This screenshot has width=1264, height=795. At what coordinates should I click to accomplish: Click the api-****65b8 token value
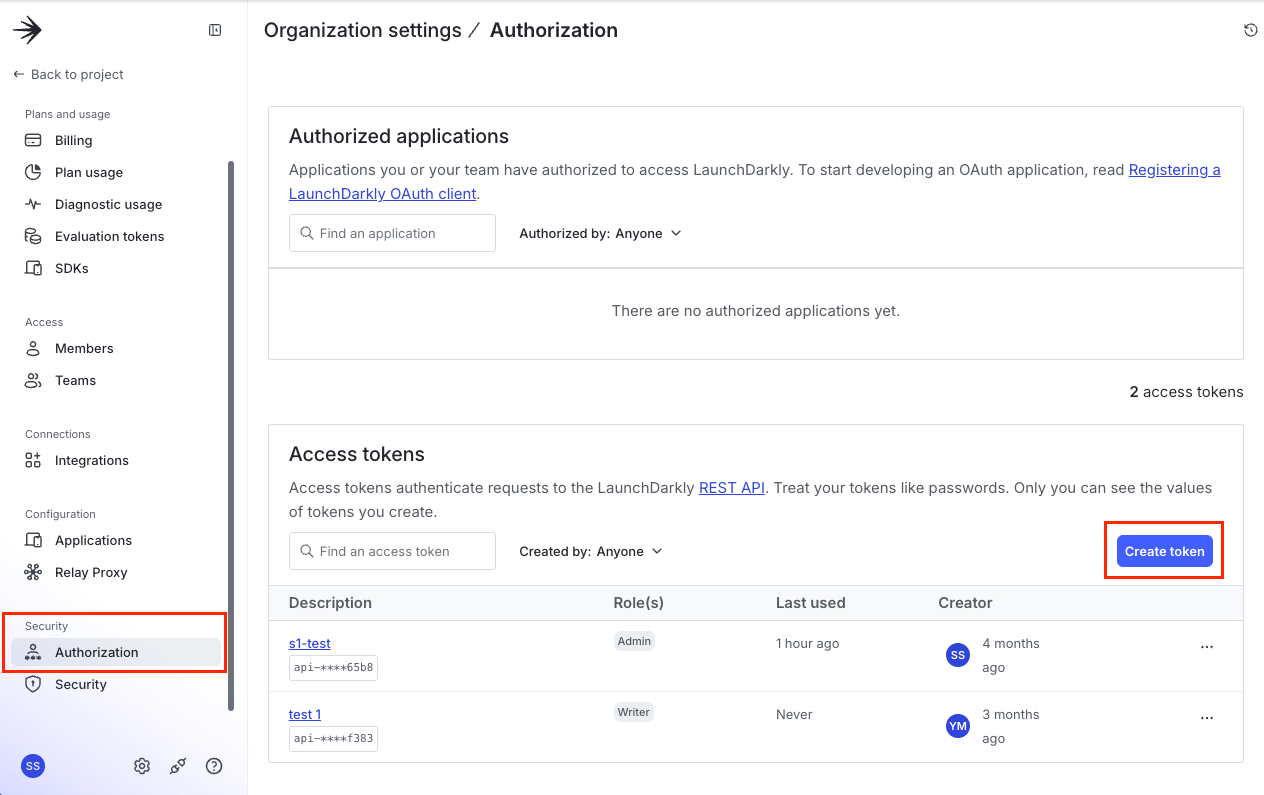pos(333,667)
